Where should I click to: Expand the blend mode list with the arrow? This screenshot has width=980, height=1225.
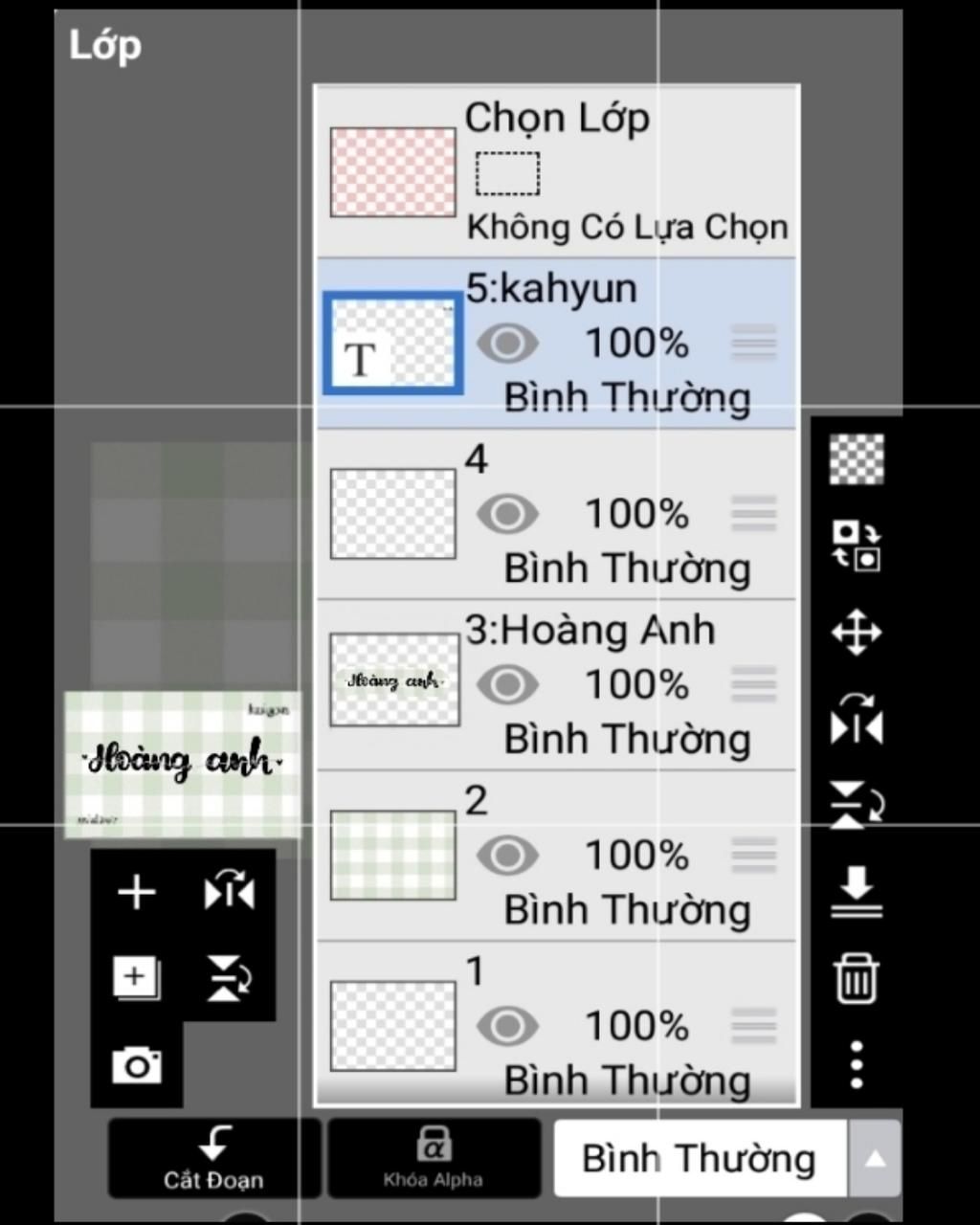pos(873,1158)
